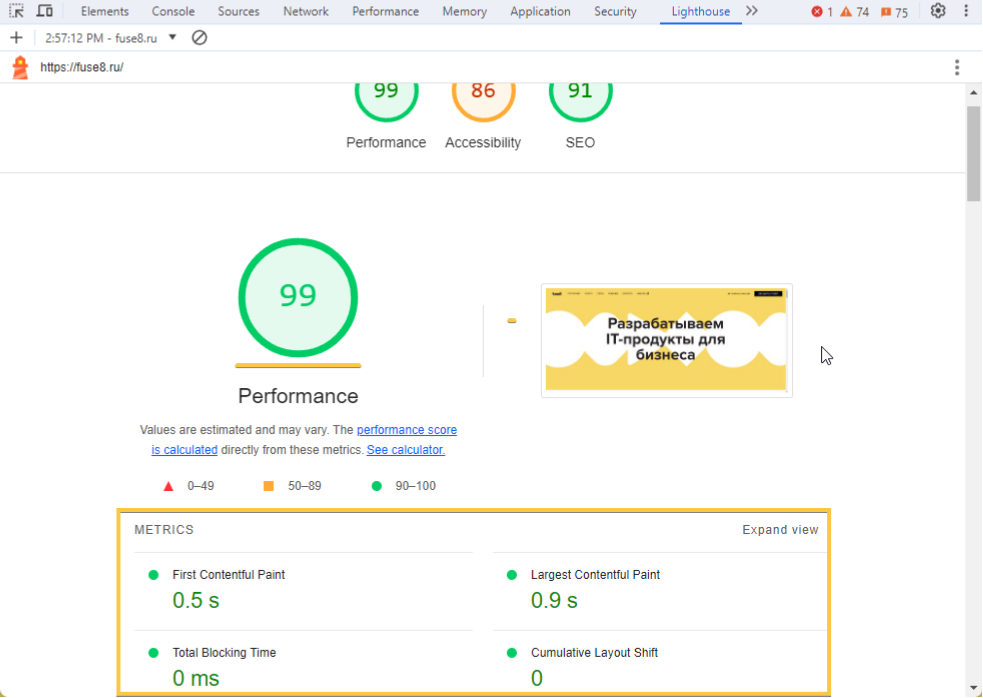This screenshot has height=698, width=983.
Task: Show more DevTools tabs chevron
Action: point(752,11)
